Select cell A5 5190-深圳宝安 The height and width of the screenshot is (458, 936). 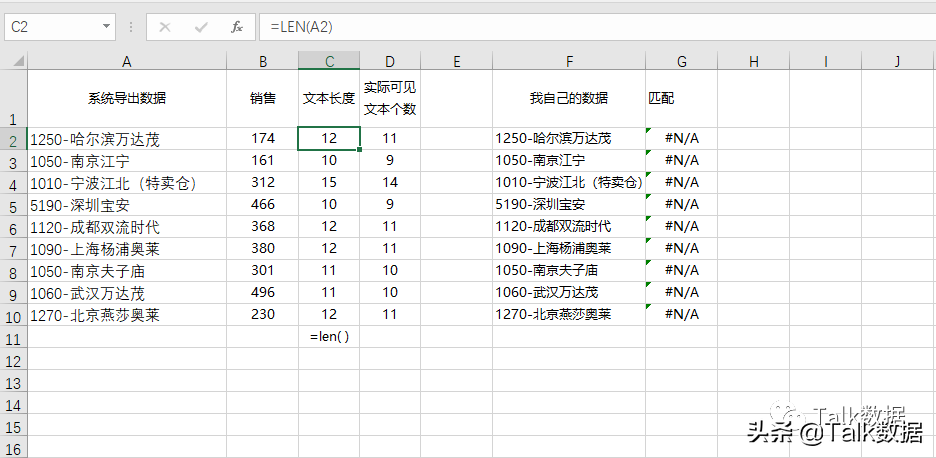tap(127, 205)
